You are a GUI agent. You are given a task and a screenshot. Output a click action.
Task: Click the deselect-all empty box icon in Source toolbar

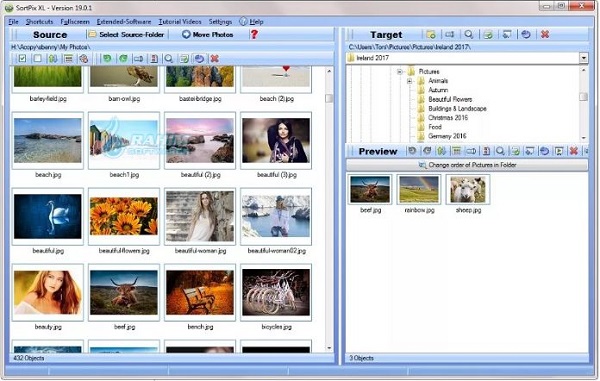(x=38, y=59)
